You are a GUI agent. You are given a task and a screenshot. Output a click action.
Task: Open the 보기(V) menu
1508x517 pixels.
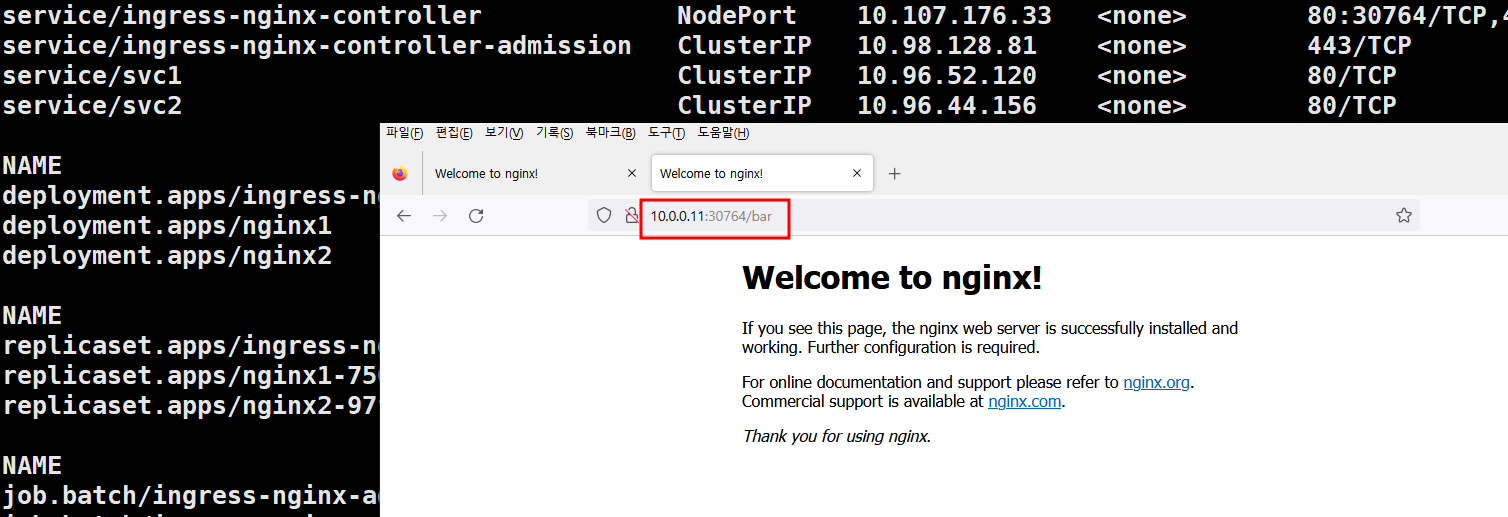pyautogui.click(x=504, y=133)
